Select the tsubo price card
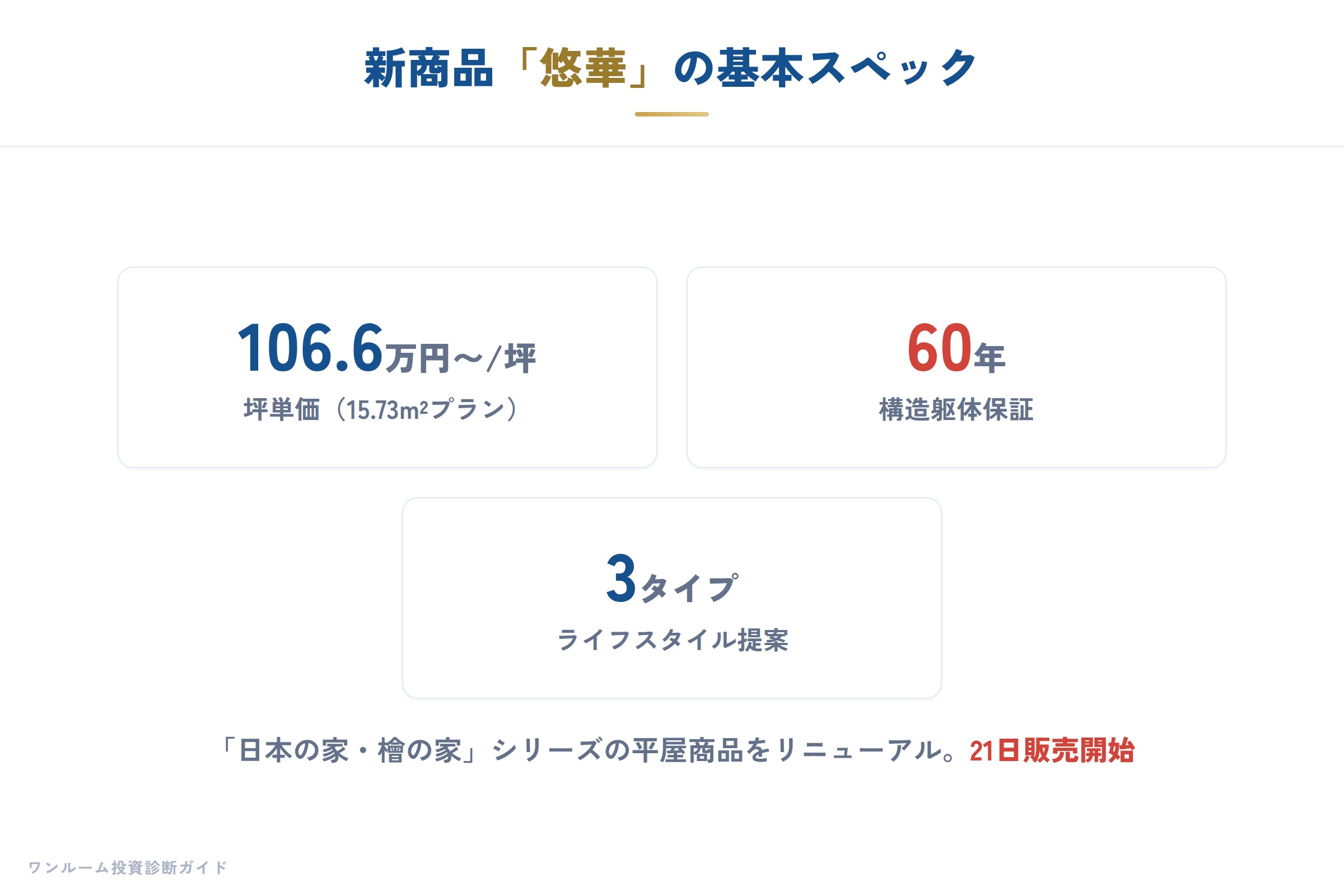 point(388,367)
